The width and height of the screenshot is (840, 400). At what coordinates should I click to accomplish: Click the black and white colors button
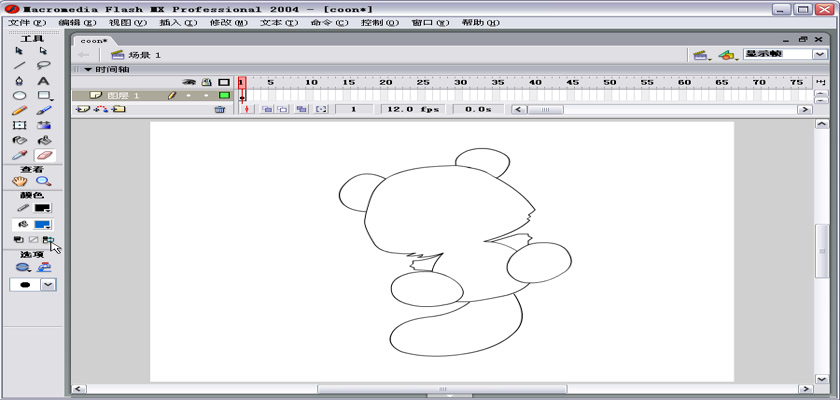point(18,240)
